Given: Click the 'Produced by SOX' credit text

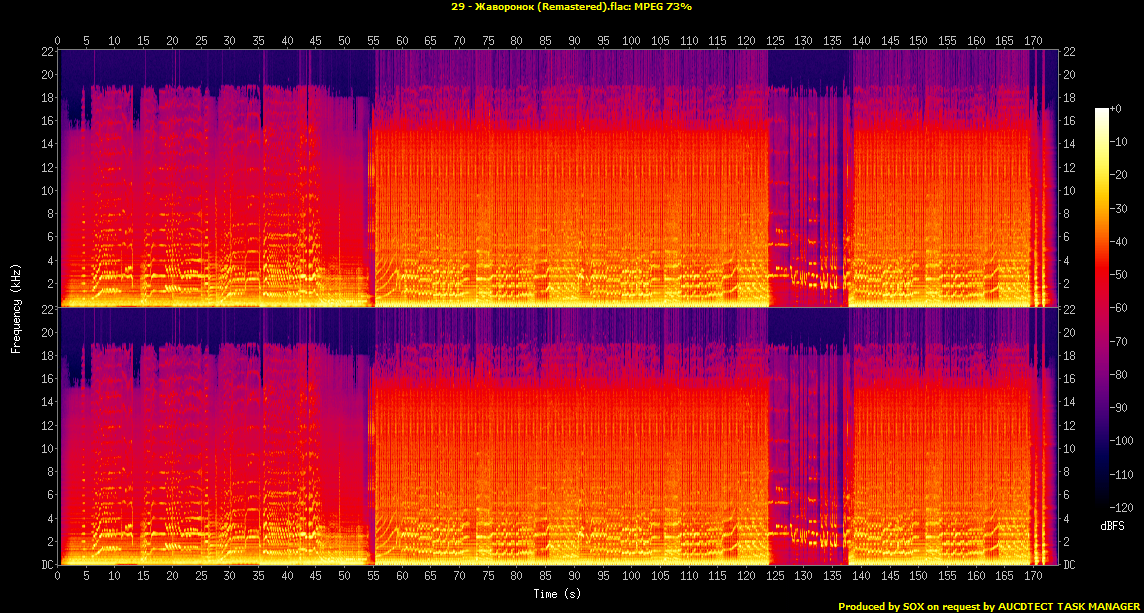Looking at the screenshot, I should coord(882,606).
